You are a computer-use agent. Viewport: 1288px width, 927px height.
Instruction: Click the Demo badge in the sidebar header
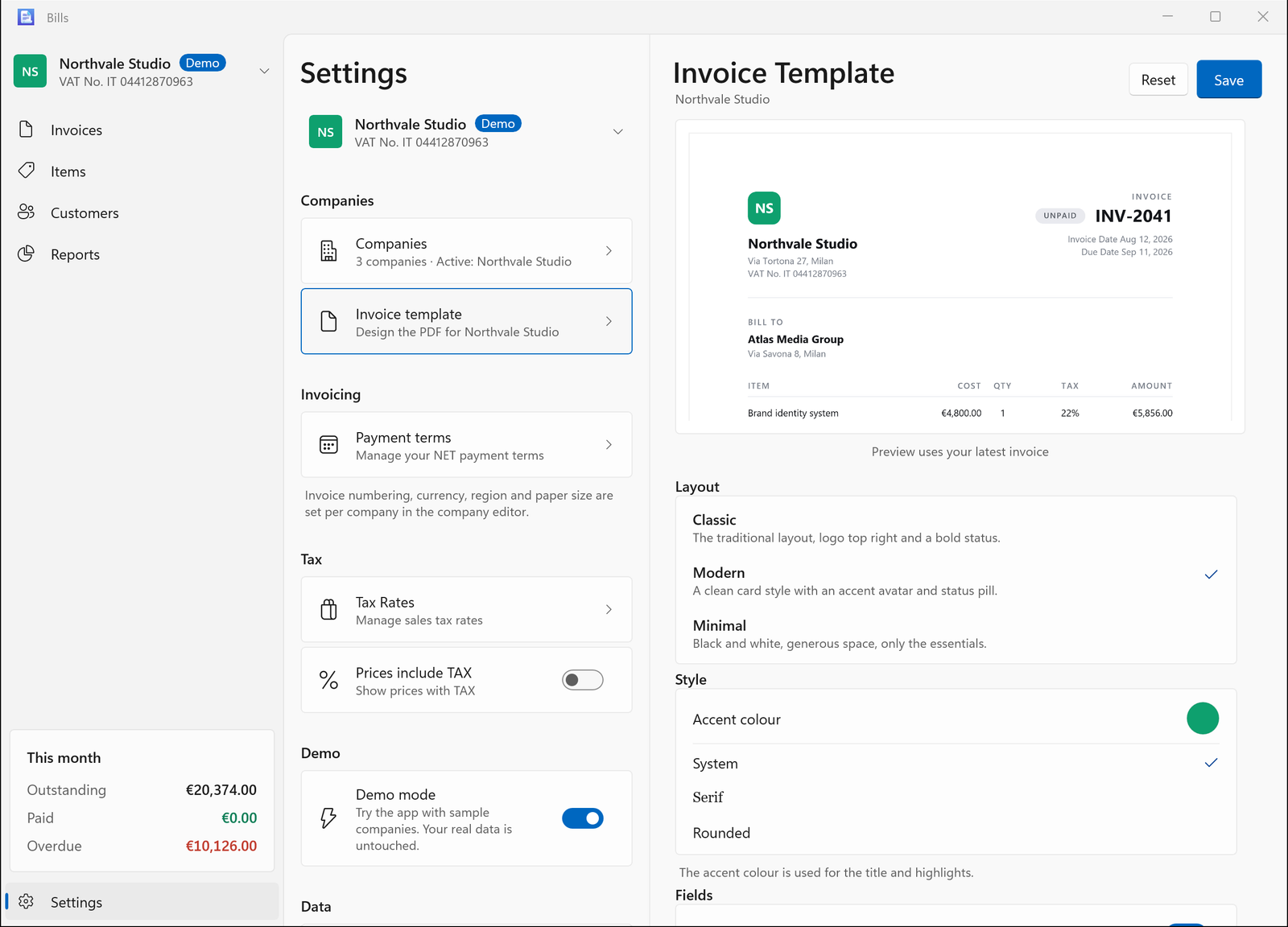point(202,63)
